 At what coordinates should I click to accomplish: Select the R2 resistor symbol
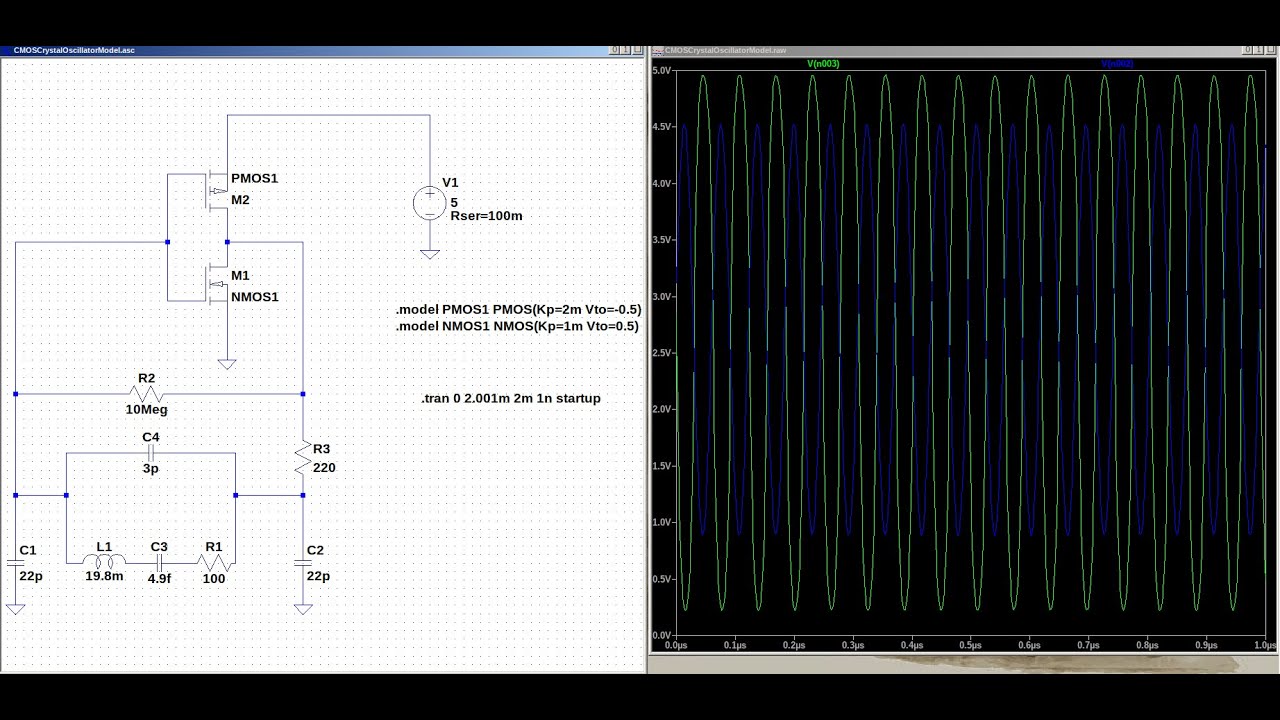tap(147, 394)
